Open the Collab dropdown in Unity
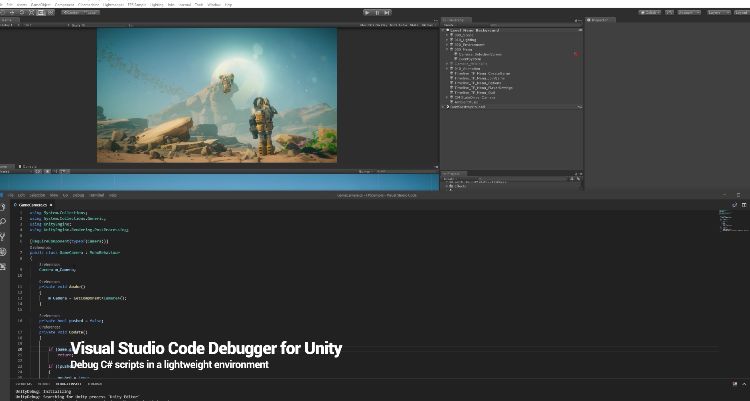This screenshot has height=401, width=750. (x=650, y=12)
